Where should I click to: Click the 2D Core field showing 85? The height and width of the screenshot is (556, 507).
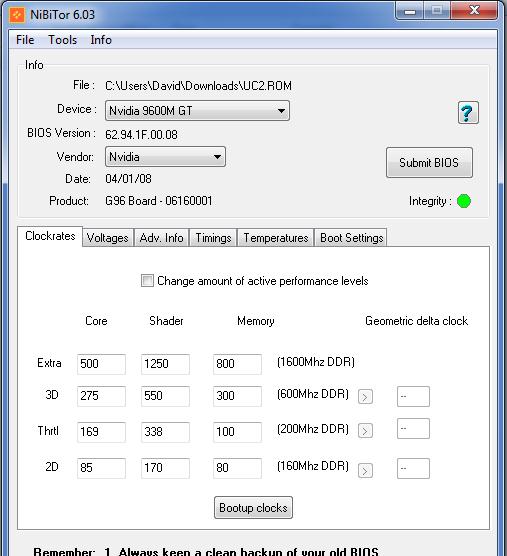pyautogui.click(x=101, y=468)
